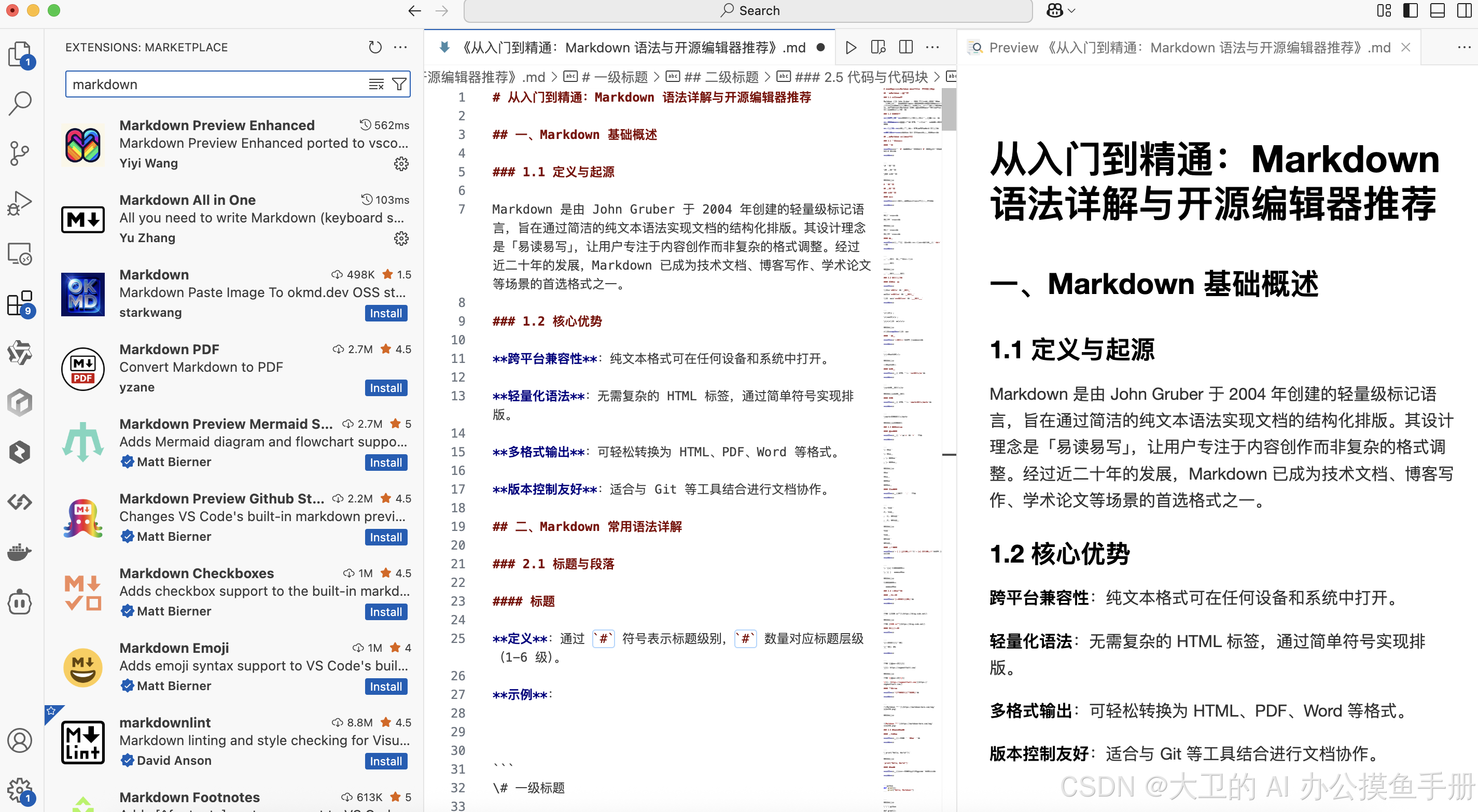Open Markdown Preview Enhanced manage gear
This screenshot has width=1478, height=812.
click(x=401, y=164)
